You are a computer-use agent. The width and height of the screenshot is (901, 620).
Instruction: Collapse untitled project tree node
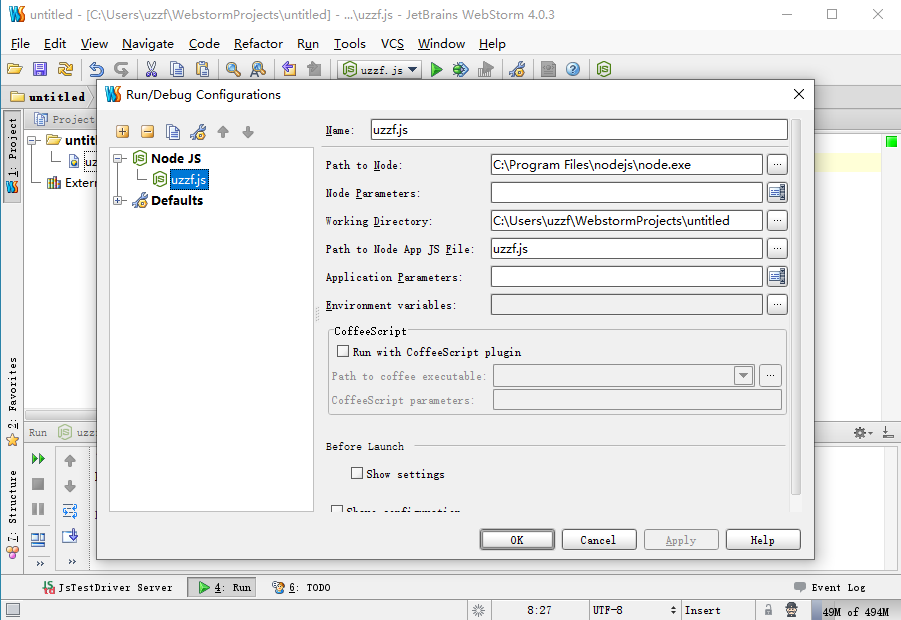pos(34,140)
